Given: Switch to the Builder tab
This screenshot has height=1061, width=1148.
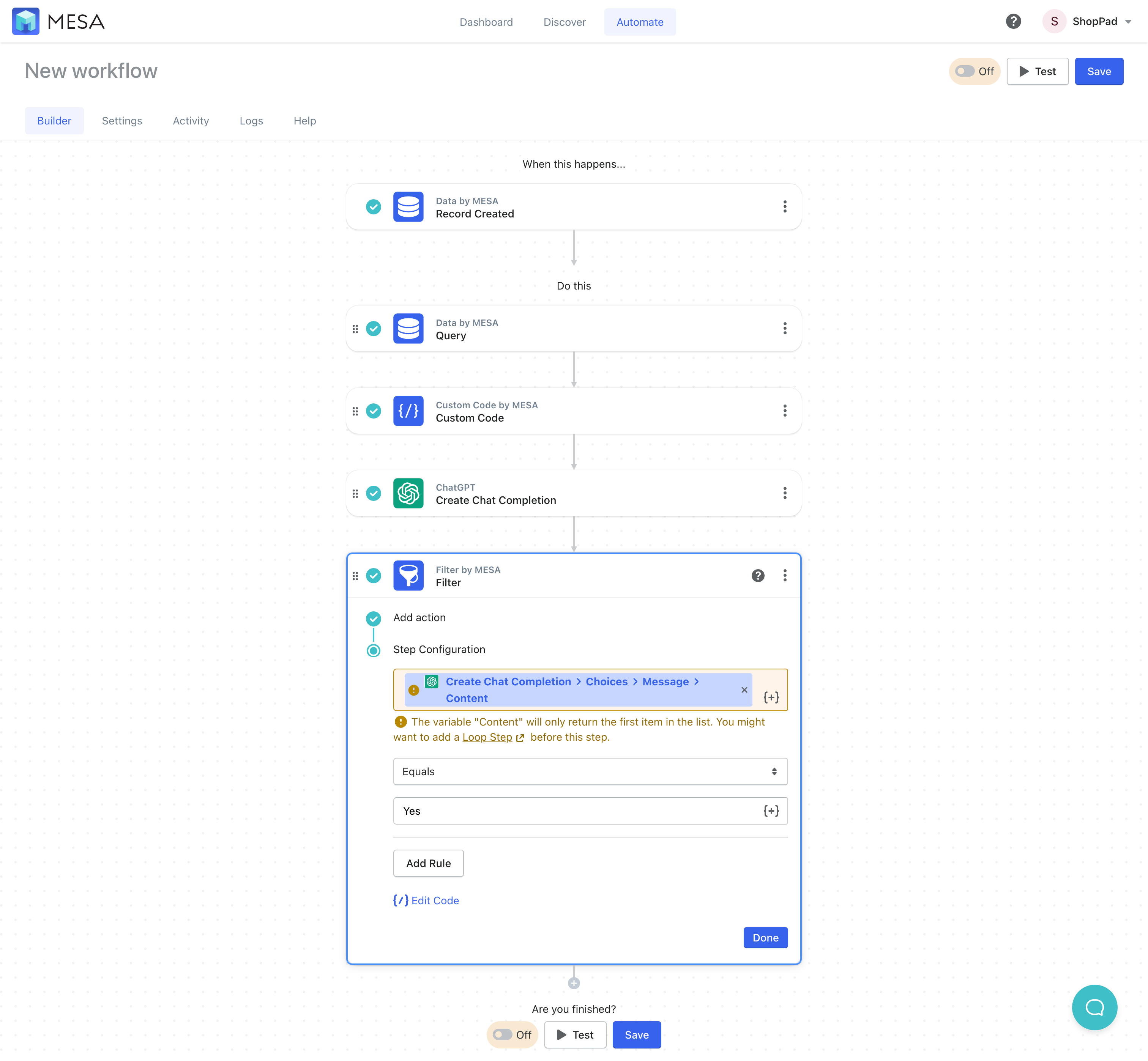Looking at the screenshot, I should click(x=54, y=121).
